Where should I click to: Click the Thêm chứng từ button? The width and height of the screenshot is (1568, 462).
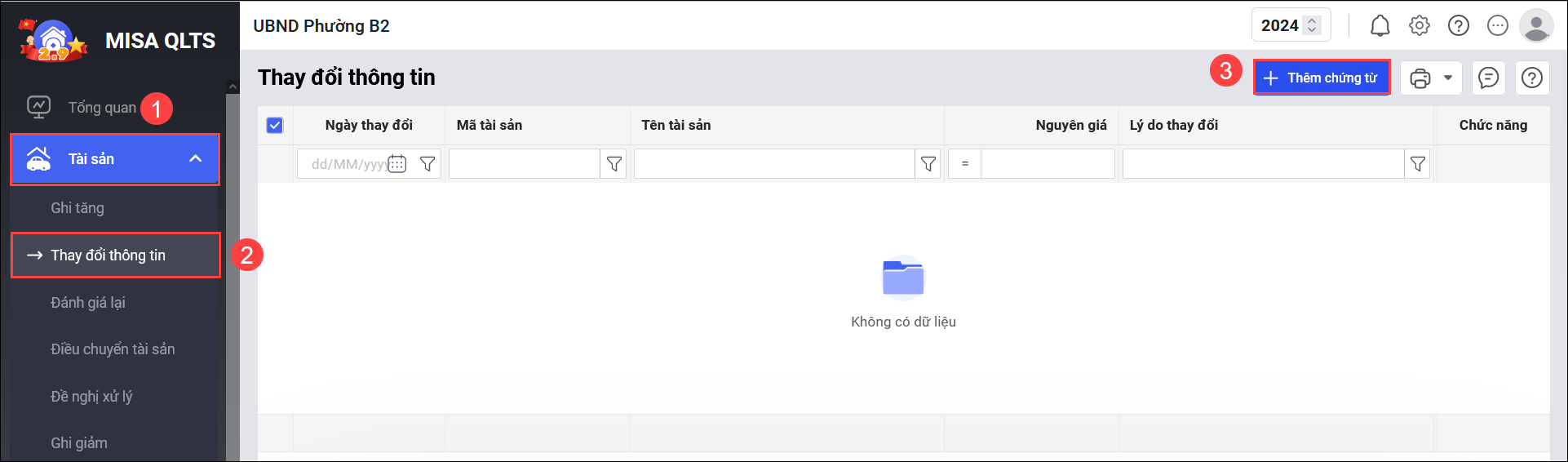(1322, 78)
